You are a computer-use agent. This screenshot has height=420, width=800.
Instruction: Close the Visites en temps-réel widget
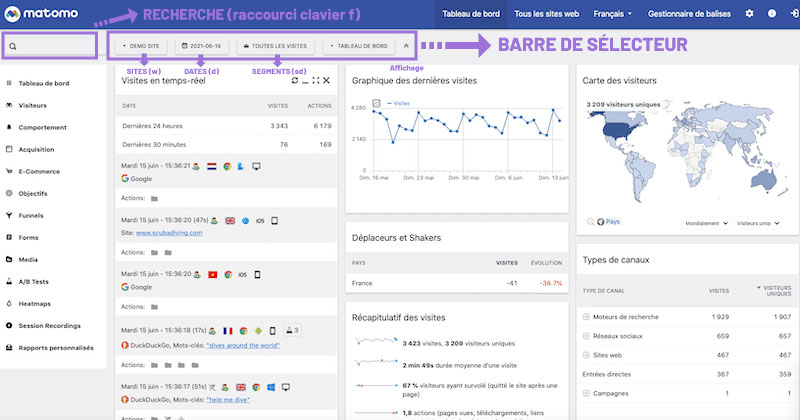327,80
